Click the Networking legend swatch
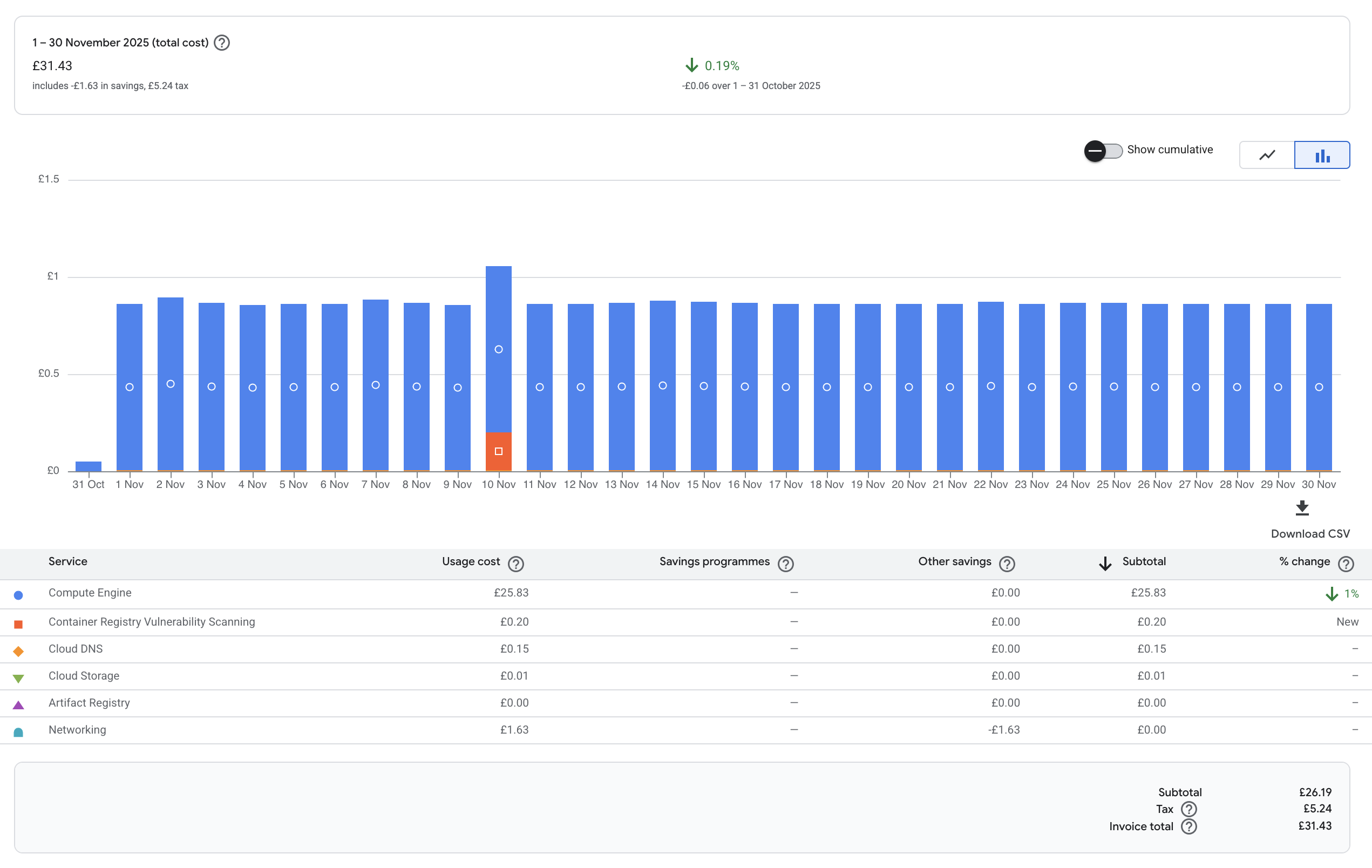Image resolution: width=1372 pixels, height=868 pixels. pyautogui.click(x=18, y=733)
